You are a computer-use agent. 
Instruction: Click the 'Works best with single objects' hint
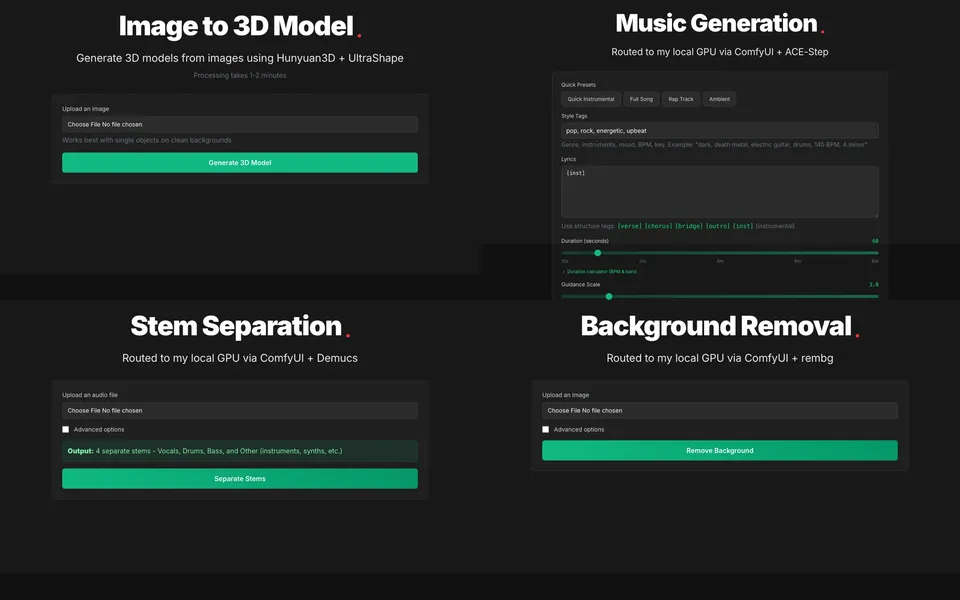tap(147, 140)
